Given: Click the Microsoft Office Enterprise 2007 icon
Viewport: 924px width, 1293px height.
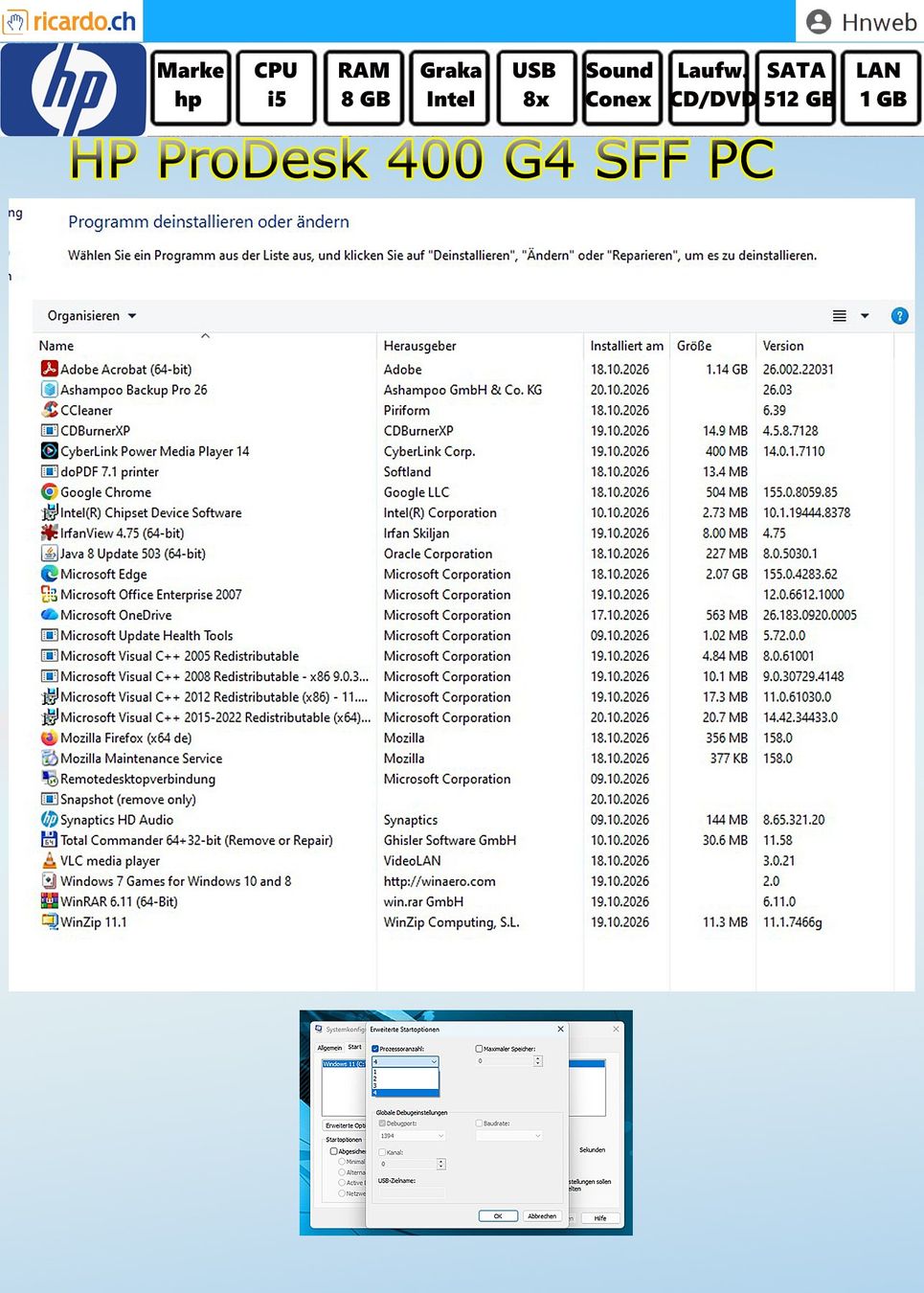Looking at the screenshot, I should [49, 595].
